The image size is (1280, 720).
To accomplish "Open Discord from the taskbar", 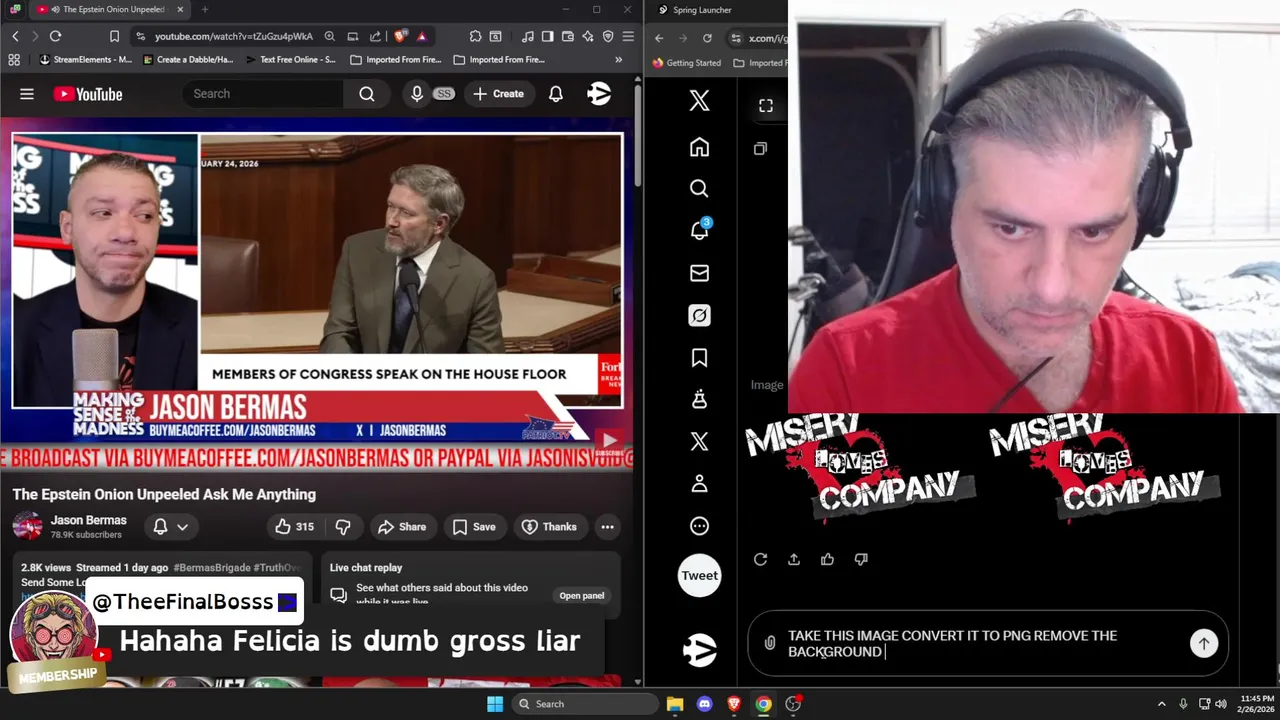I will (704, 704).
